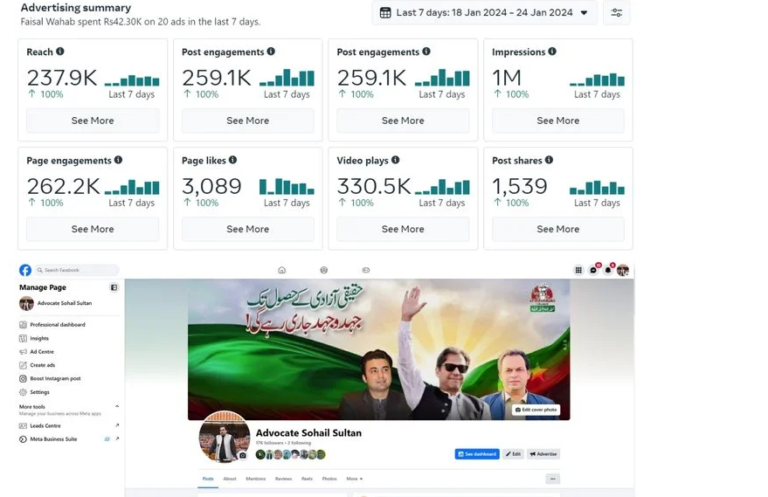This screenshot has width=768, height=497.
Task: Open the Facebook apps grid menu
Action: coord(578,270)
